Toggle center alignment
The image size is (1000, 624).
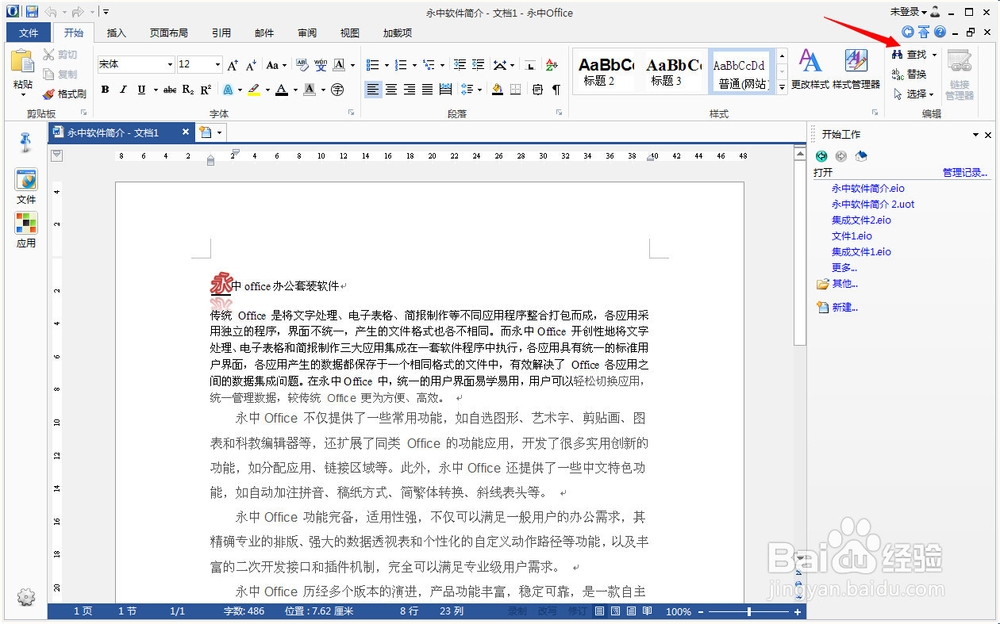coord(391,90)
